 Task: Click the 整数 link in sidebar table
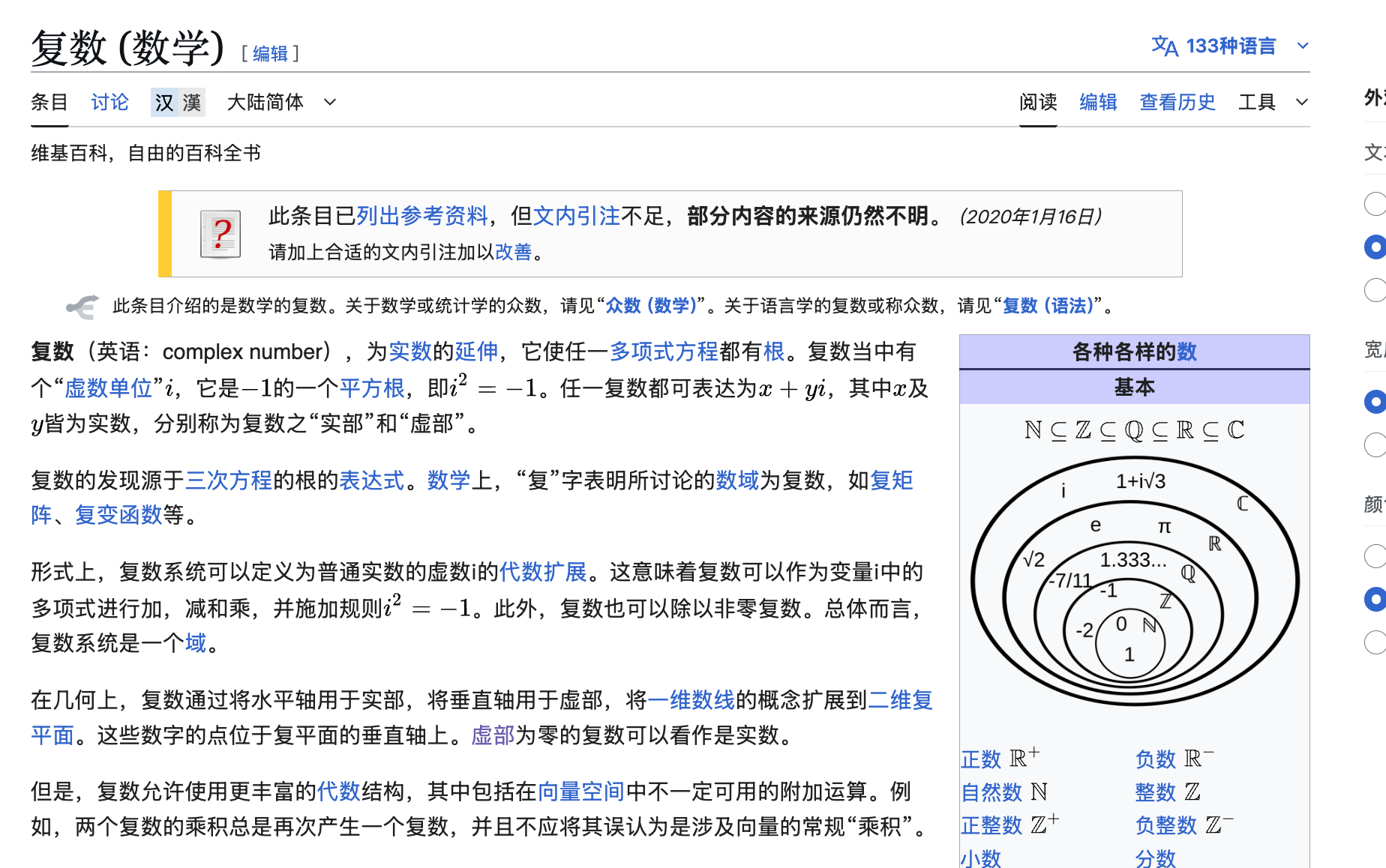pos(1156,792)
